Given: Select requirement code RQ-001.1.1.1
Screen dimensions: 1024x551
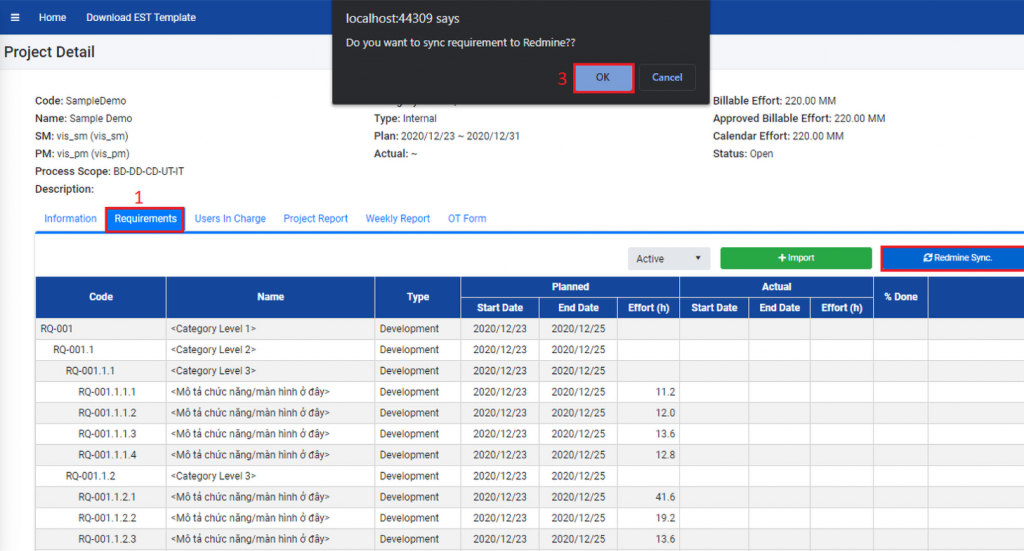Looking at the screenshot, I should (107, 392).
